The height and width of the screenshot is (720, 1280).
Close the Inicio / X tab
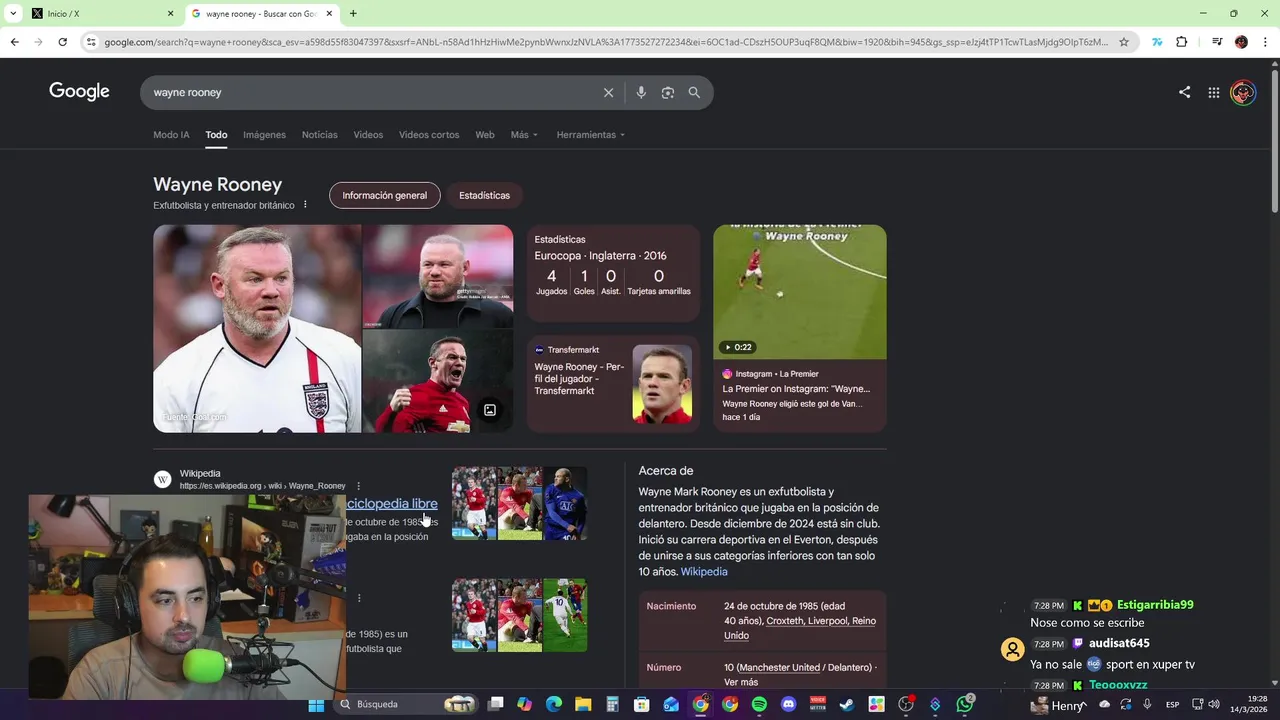pos(170,13)
